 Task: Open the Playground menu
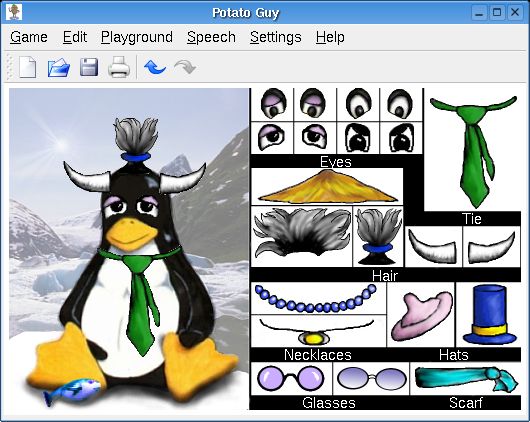(137, 37)
